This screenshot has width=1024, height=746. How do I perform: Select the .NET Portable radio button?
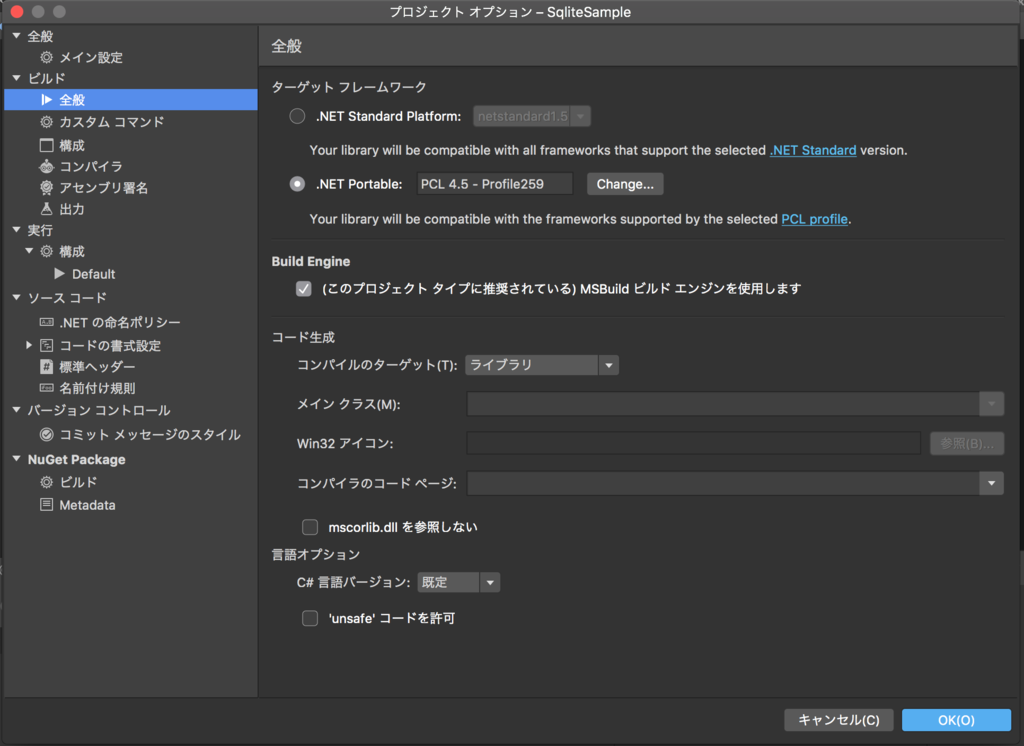[297, 184]
